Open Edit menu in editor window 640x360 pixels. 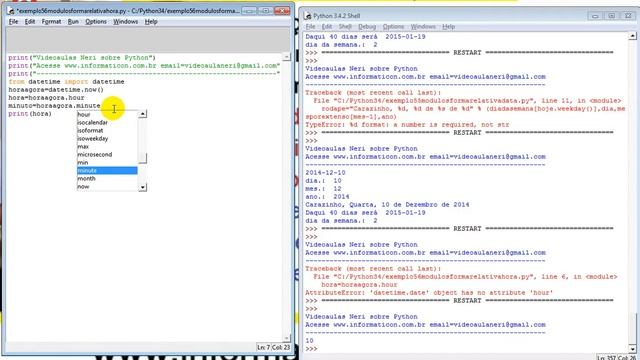coord(30,22)
